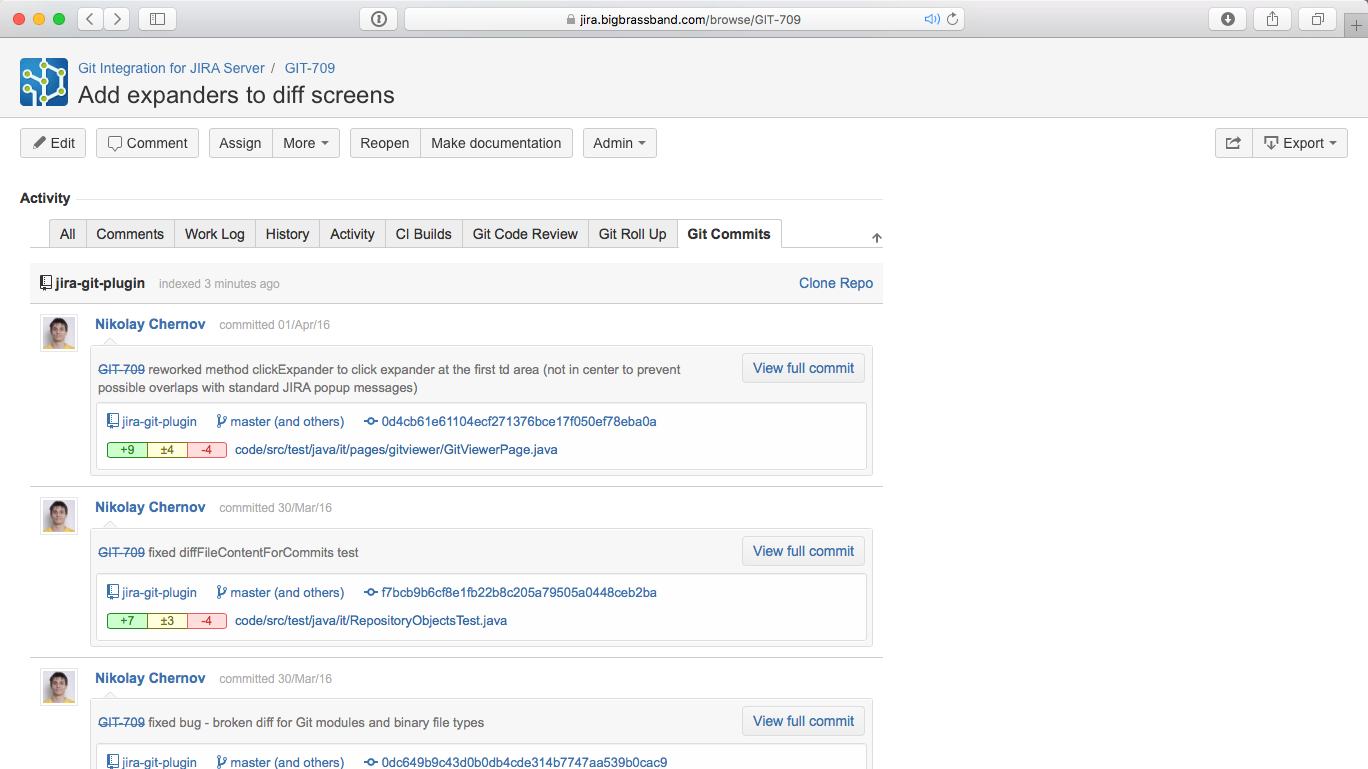Mute tab audio via the address bar speaker icon
The width and height of the screenshot is (1368, 769).
931,18
